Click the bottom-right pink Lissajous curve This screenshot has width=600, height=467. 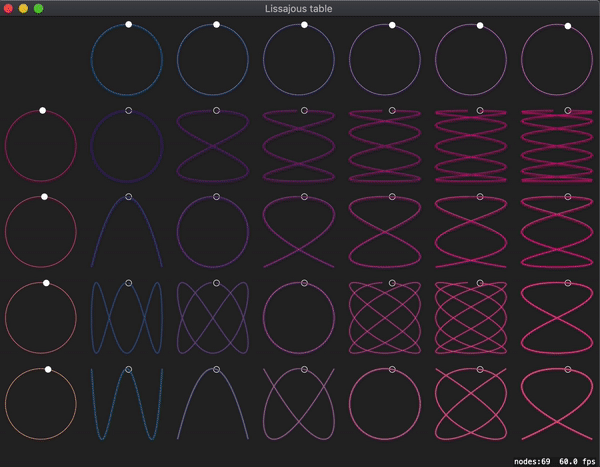pyautogui.click(x=566, y=403)
